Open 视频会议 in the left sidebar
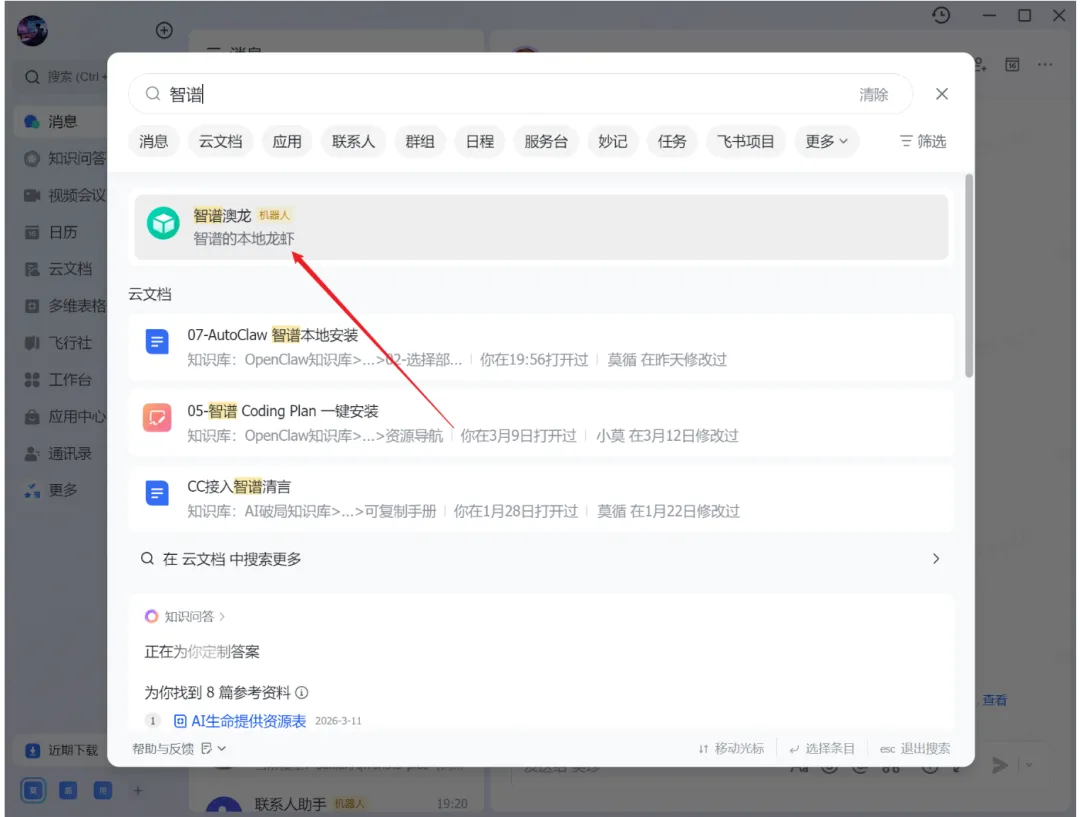The image size is (1080, 817). [x=61, y=195]
